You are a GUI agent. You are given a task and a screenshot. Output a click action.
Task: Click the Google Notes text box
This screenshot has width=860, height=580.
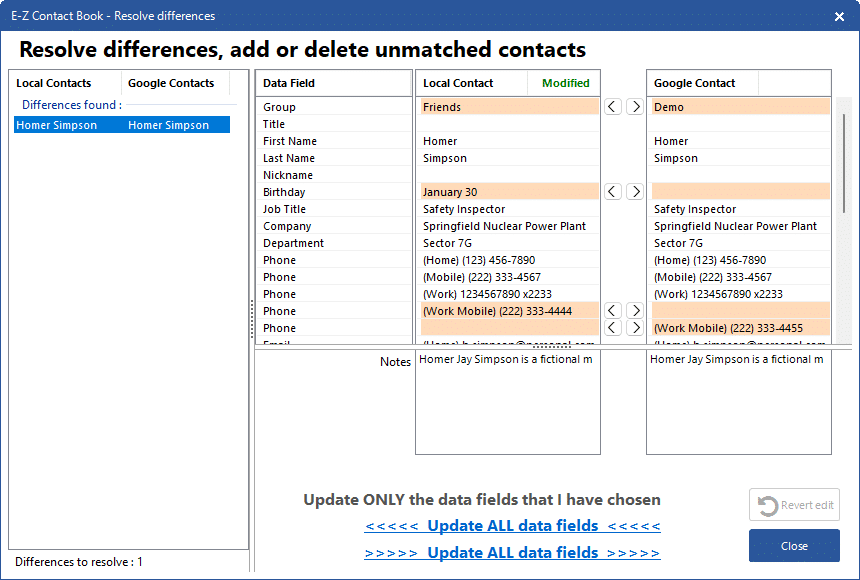(x=739, y=403)
